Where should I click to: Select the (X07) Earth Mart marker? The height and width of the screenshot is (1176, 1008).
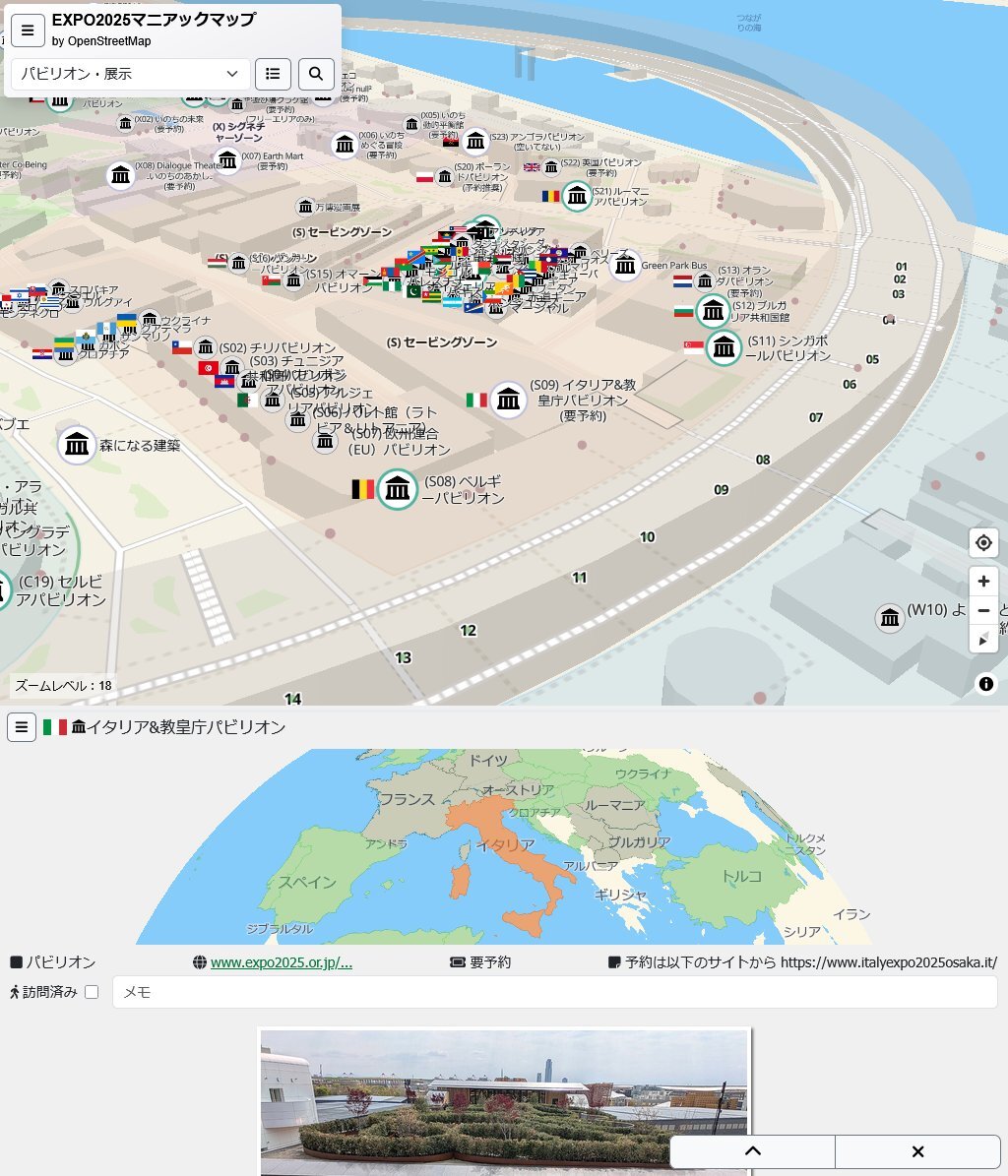(x=227, y=160)
